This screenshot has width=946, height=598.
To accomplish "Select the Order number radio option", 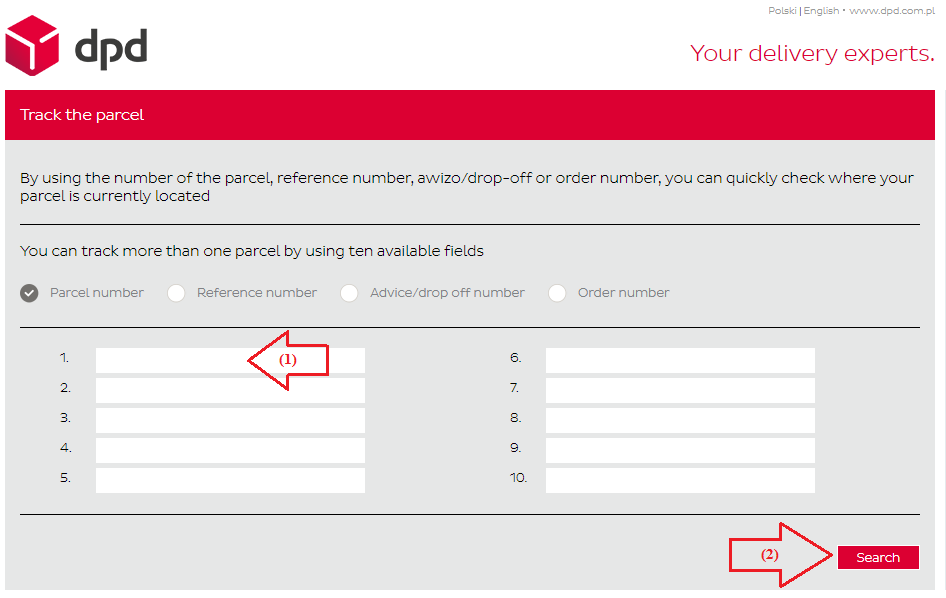I will tap(557, 293).
